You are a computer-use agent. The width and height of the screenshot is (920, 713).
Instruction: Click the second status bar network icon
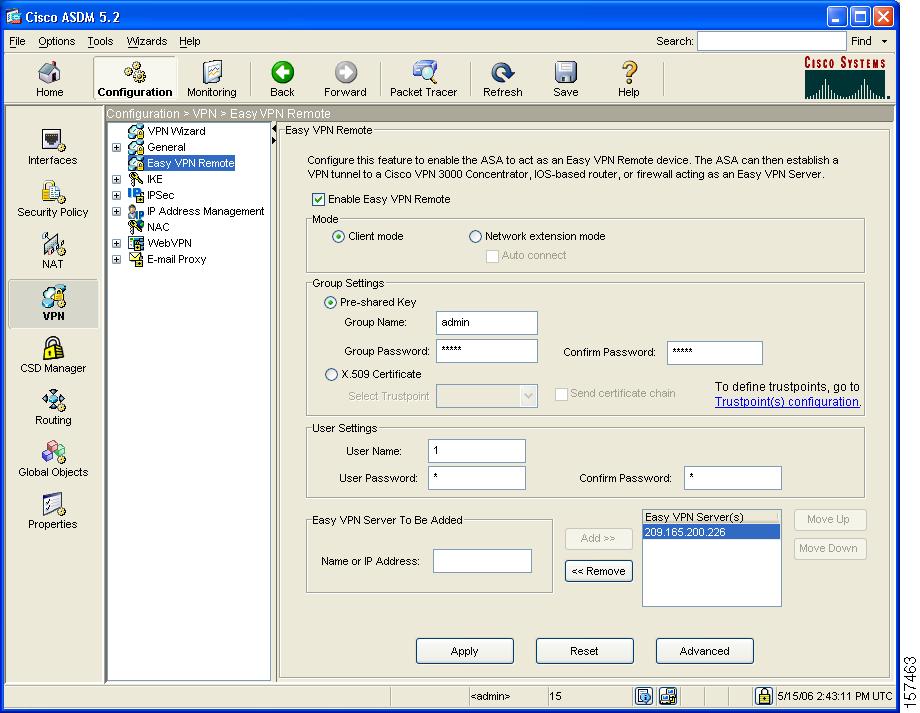(668, 696)
